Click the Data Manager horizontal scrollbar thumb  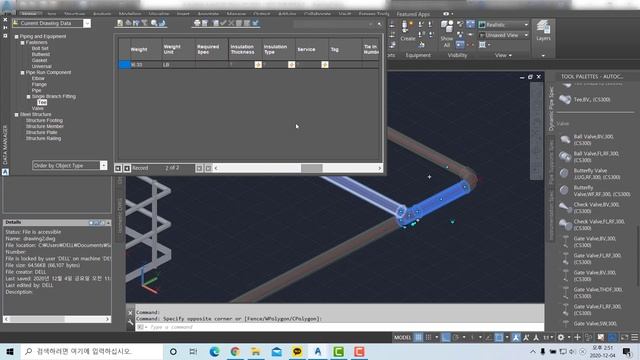(x=312, y=168)
